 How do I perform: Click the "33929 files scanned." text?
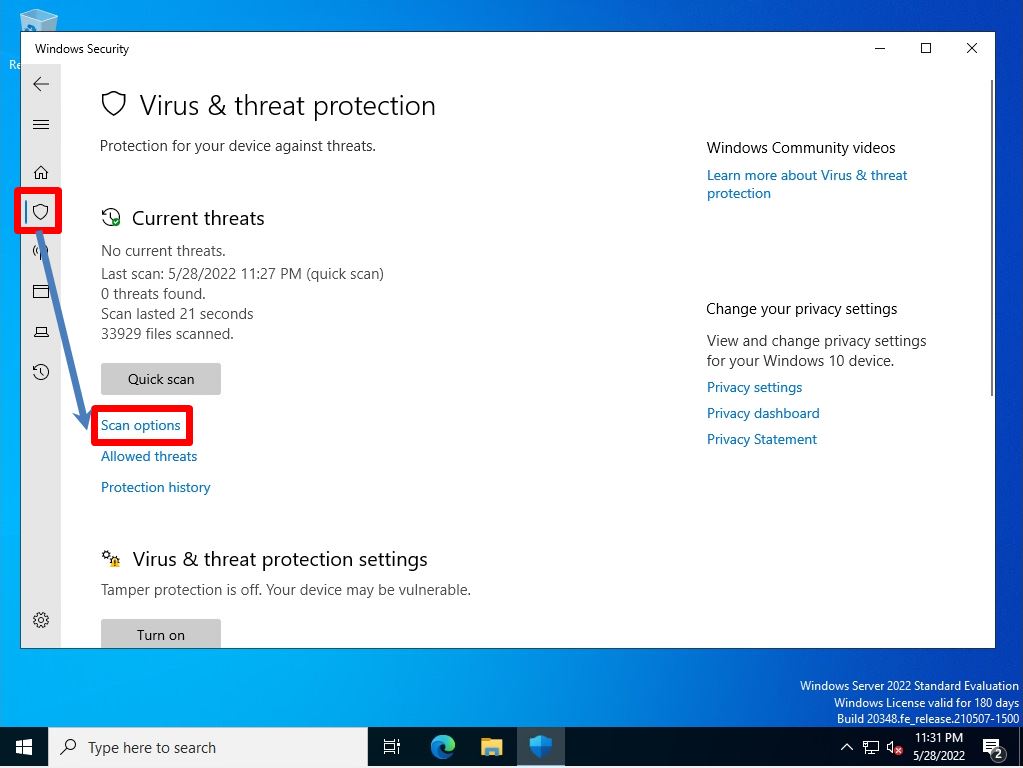coord(167,334)
